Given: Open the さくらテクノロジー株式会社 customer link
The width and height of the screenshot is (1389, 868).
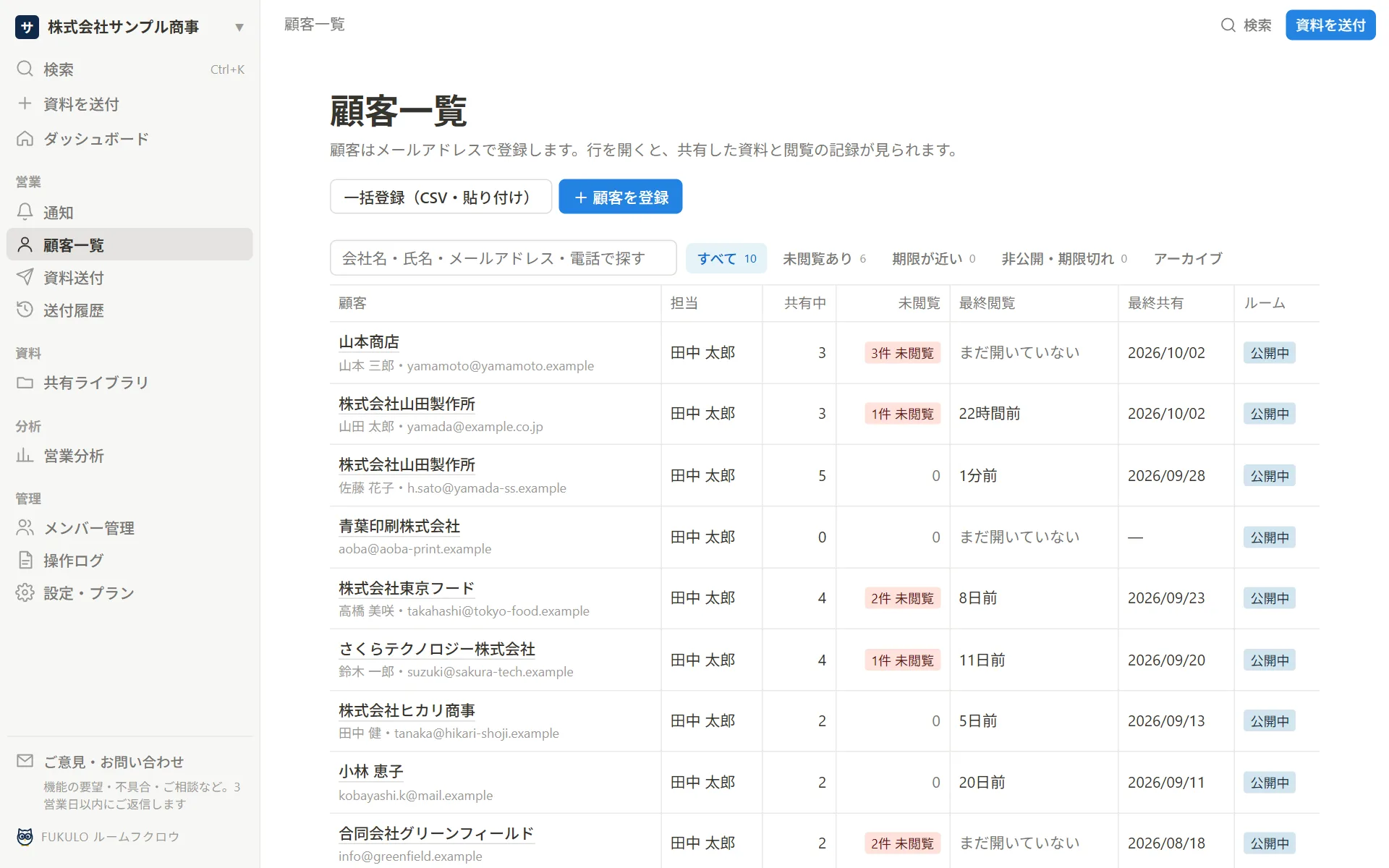Looking at the screenshot, I should (437, 649).
